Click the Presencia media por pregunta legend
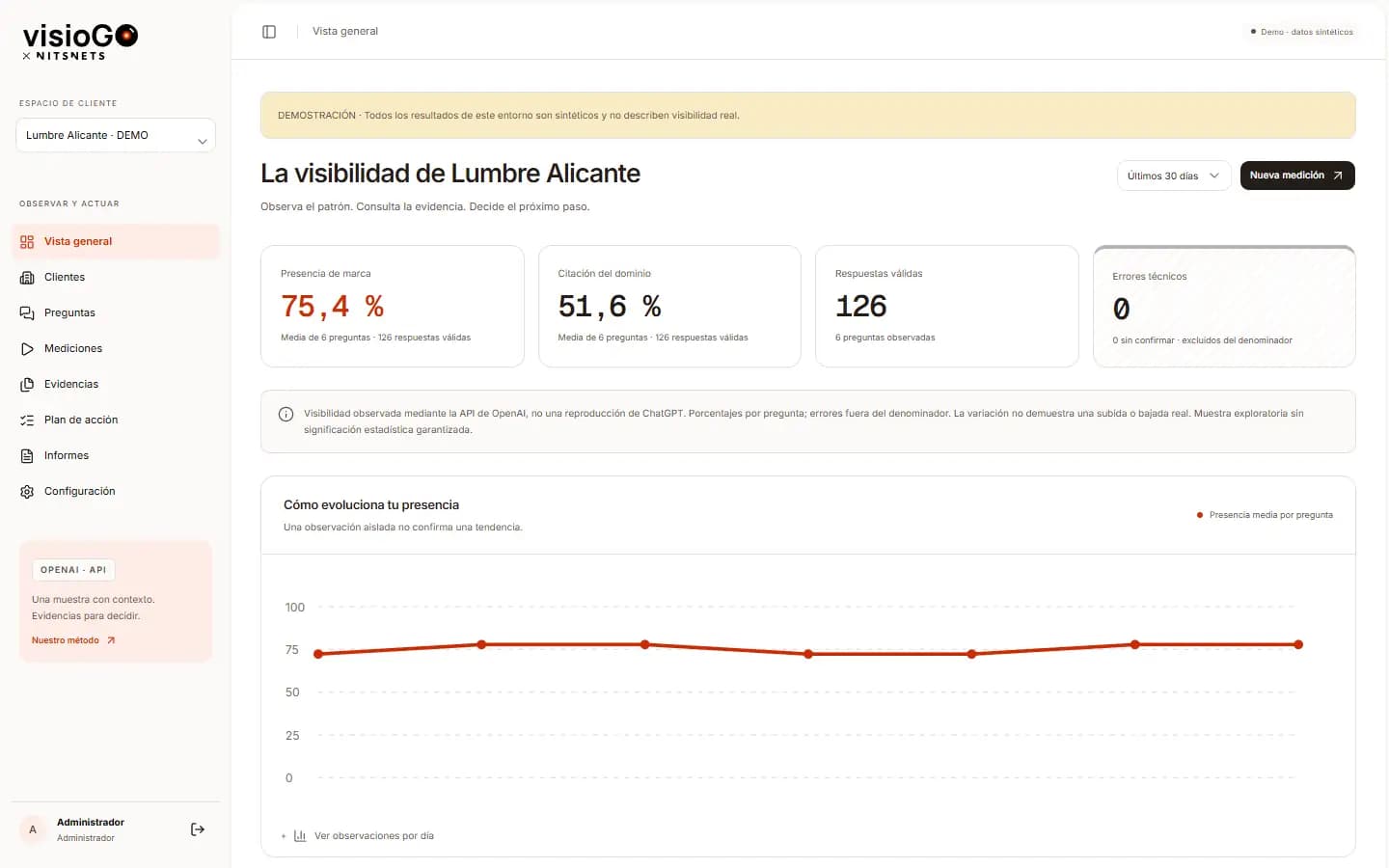This screenshot has width=1389, height=868. 1265,515
